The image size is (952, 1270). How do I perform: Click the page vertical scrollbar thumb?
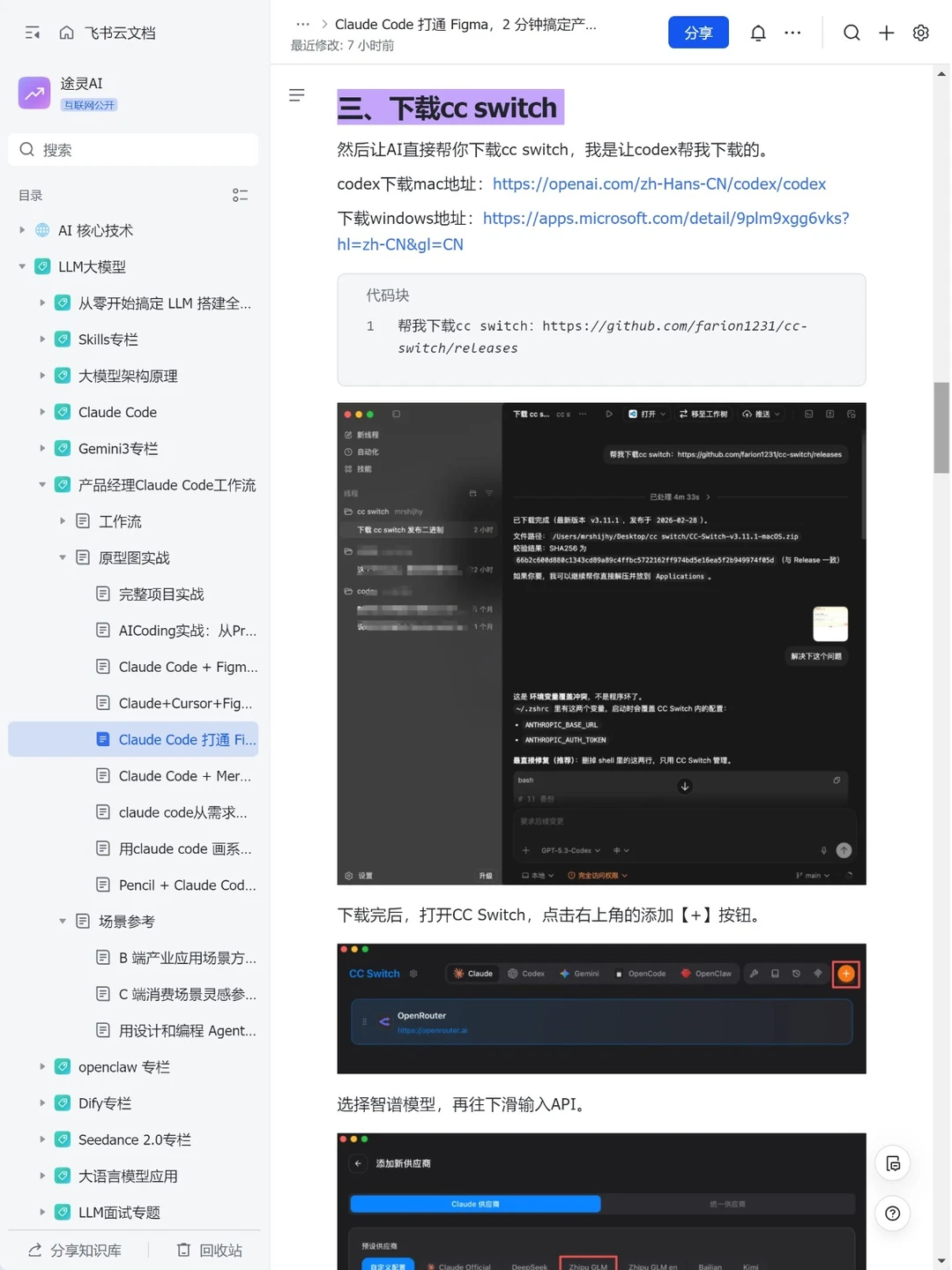point(941,428)
